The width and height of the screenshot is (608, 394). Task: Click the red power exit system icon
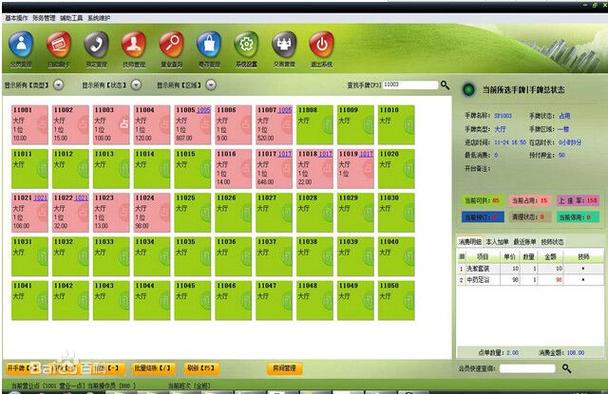pos(321,45)
